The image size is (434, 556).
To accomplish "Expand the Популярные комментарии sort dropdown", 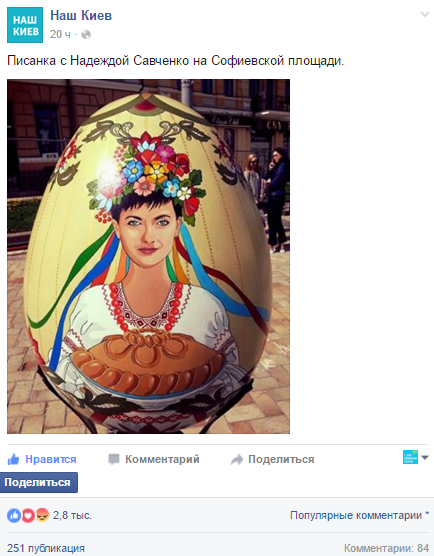I will (359, 515).
